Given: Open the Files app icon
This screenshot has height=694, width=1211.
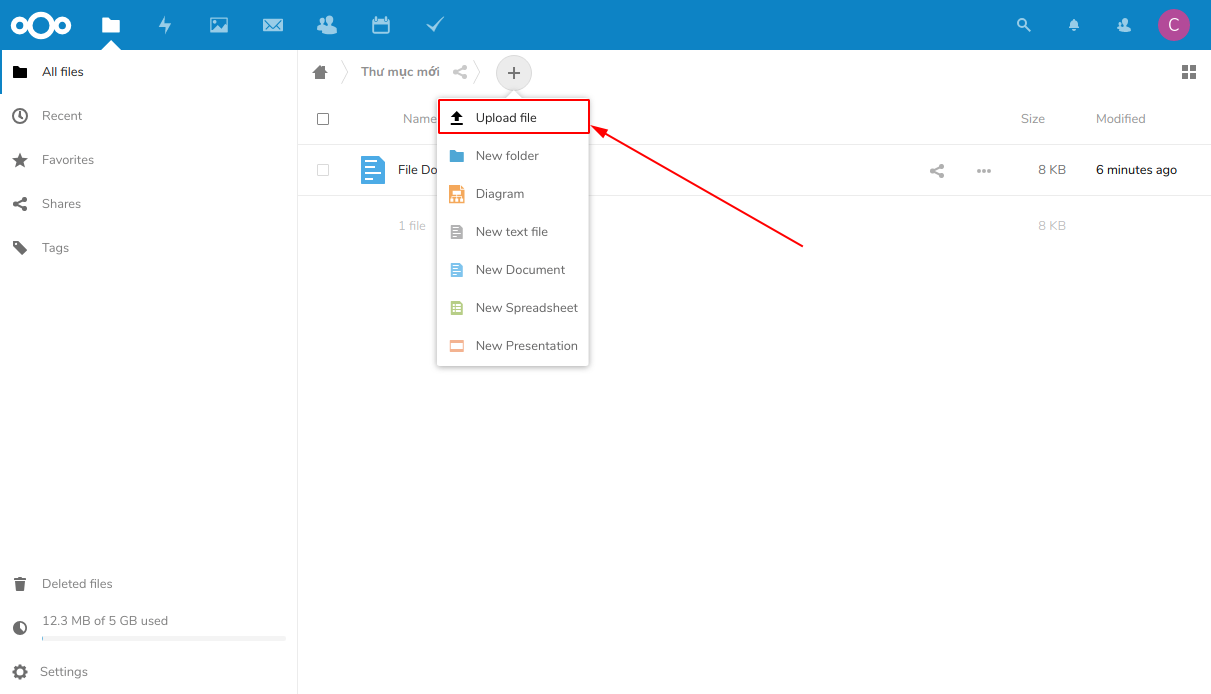Looking at the screenshot, I should (x=111, y=25).
